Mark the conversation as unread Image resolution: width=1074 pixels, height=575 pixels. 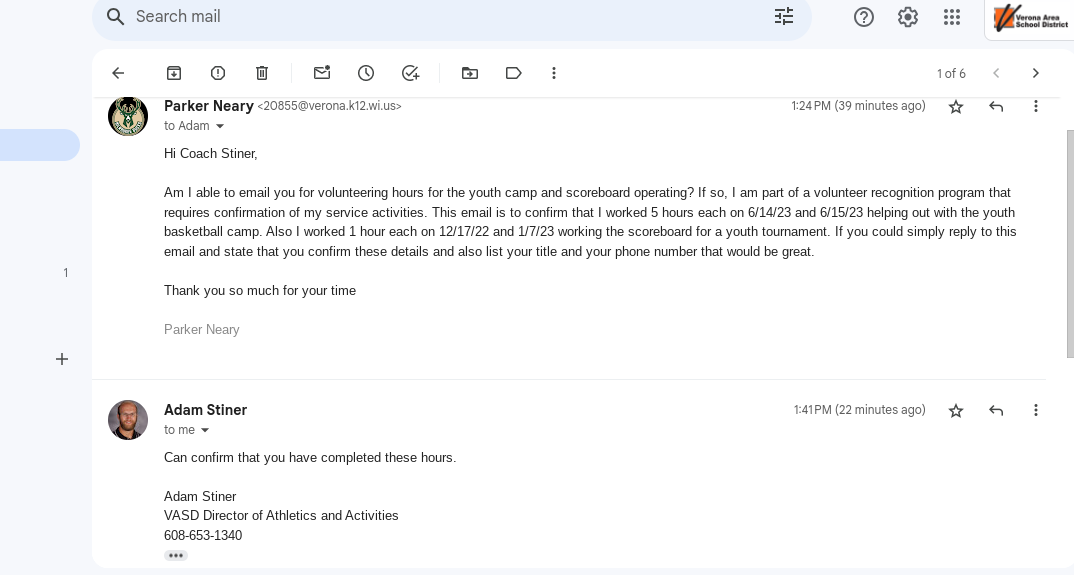click(x=322, y=73)
